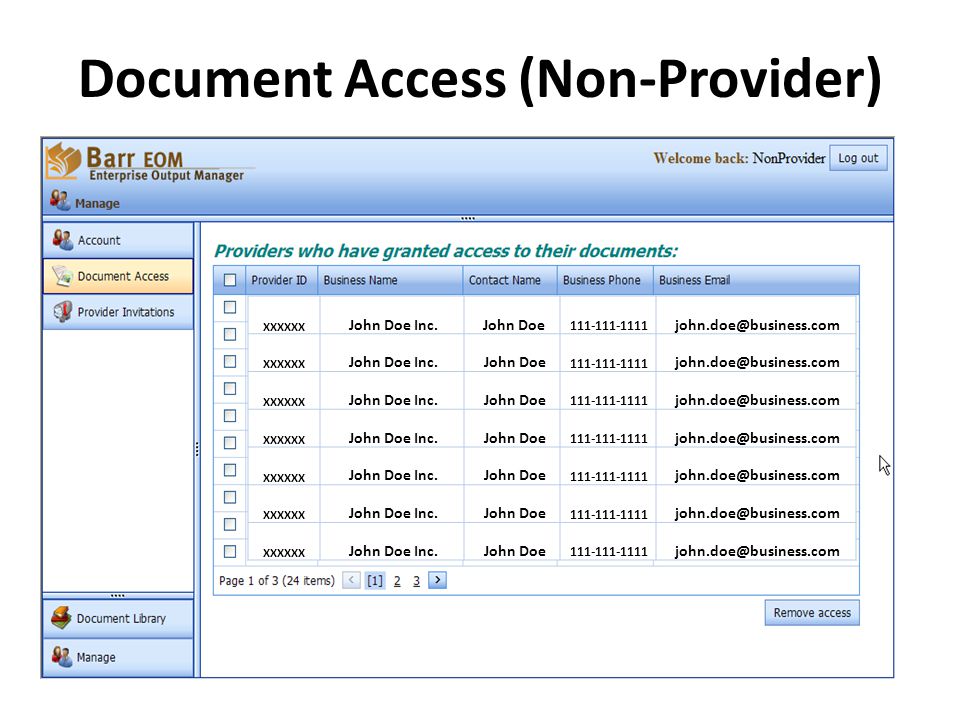
Task: Open the Account section in the sidebar
Action: (x=118, y=240)
